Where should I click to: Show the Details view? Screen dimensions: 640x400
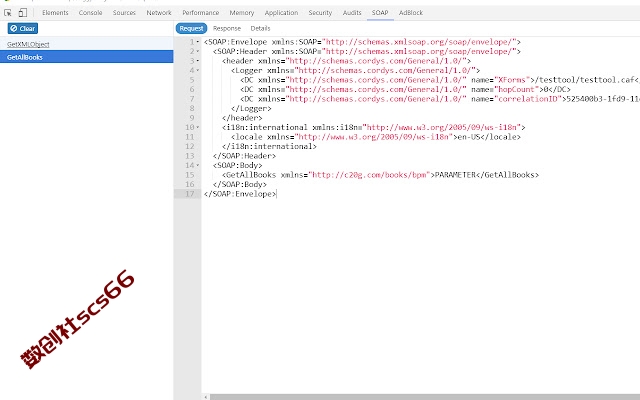(x=260, y=28)
